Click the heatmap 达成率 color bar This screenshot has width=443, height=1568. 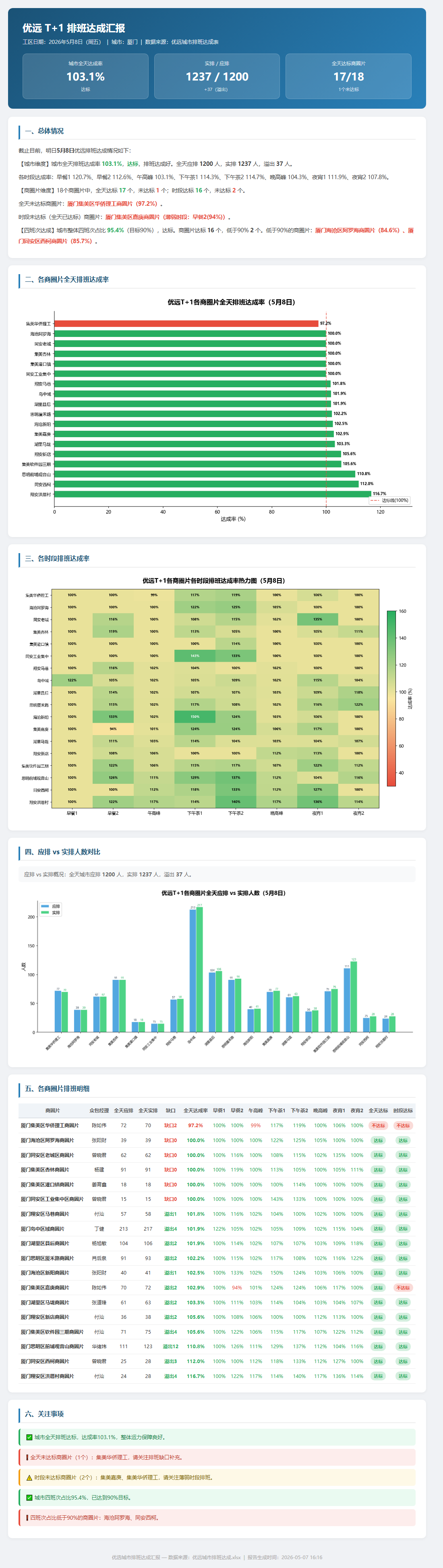(x=391, y=698)
